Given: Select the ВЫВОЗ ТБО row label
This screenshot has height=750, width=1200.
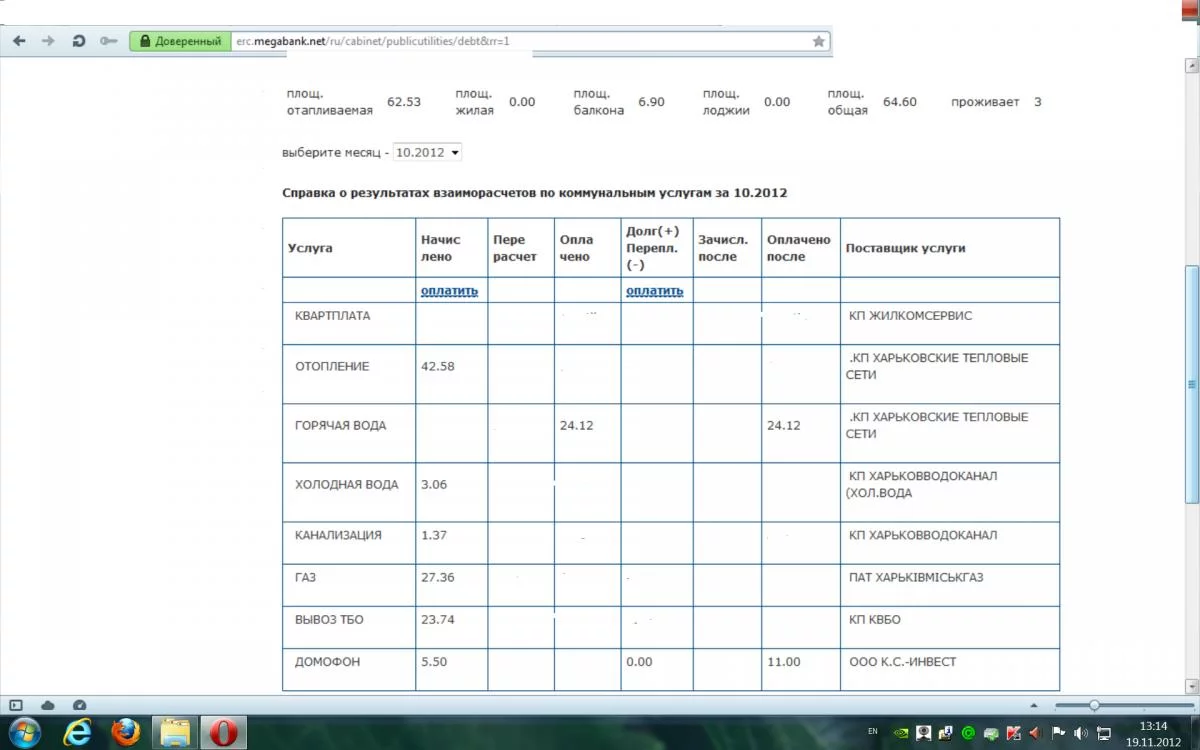Looking at the screenshot, I should point(329,619).
